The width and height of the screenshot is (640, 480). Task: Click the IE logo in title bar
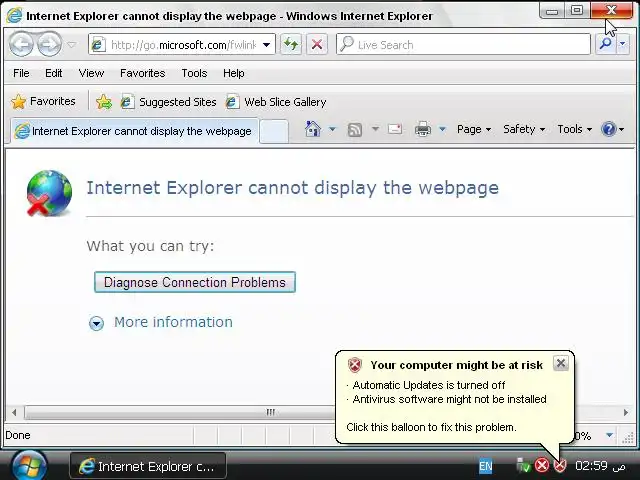click(x=14, y=16)
